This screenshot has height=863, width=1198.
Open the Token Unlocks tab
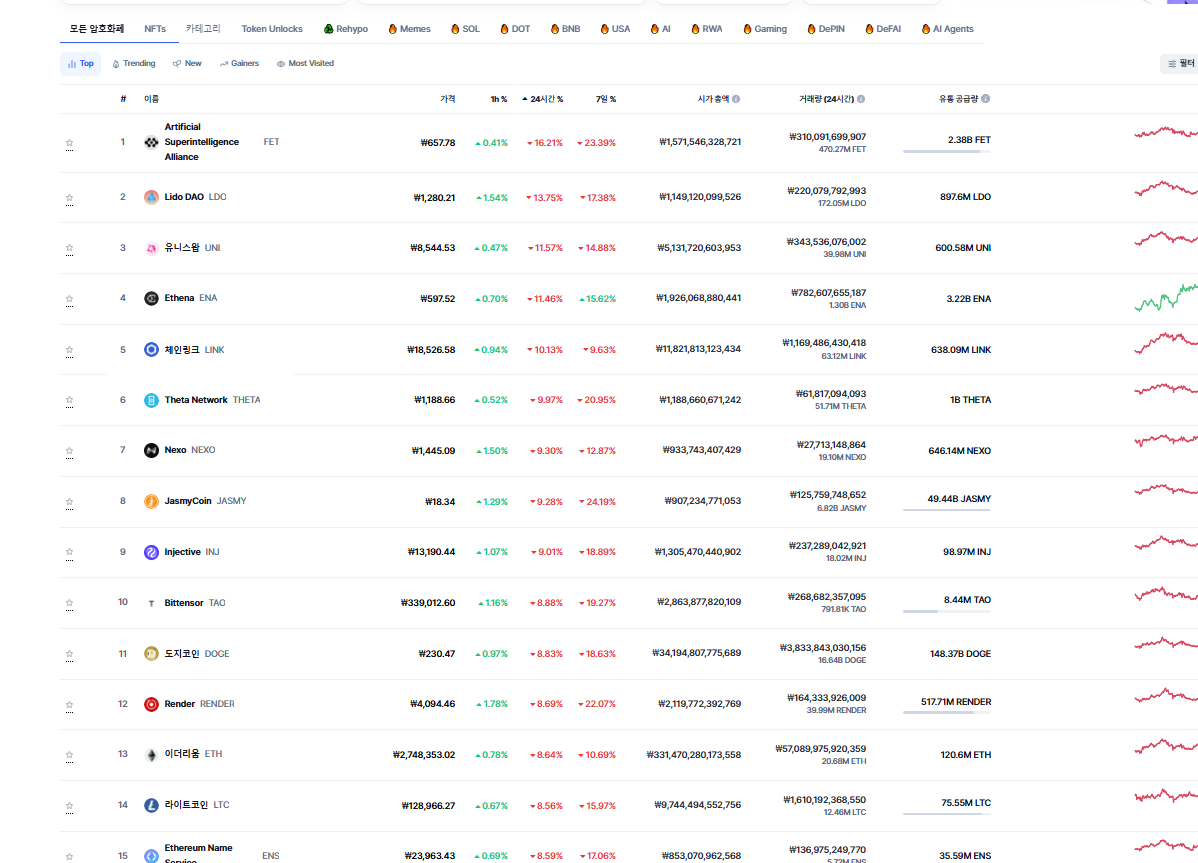click(x=272, y=29)
